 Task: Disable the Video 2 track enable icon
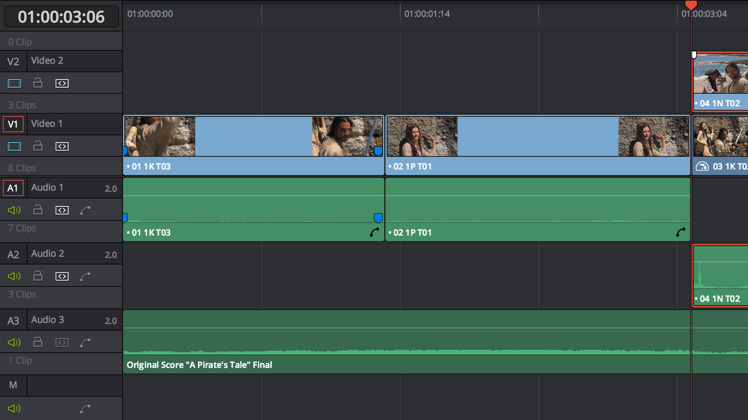tap(14, 84)
